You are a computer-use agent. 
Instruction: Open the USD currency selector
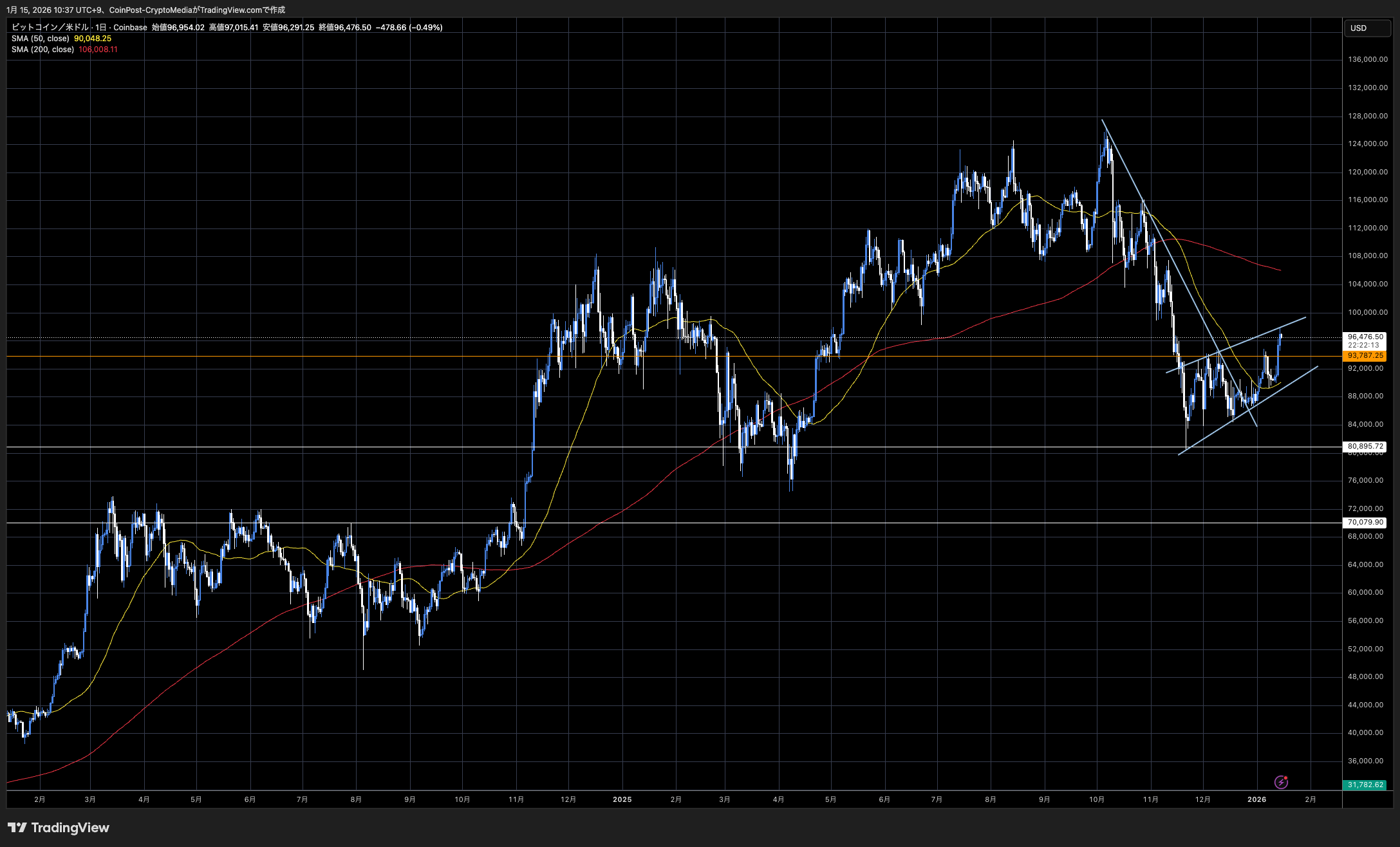tap(1367, 28)
